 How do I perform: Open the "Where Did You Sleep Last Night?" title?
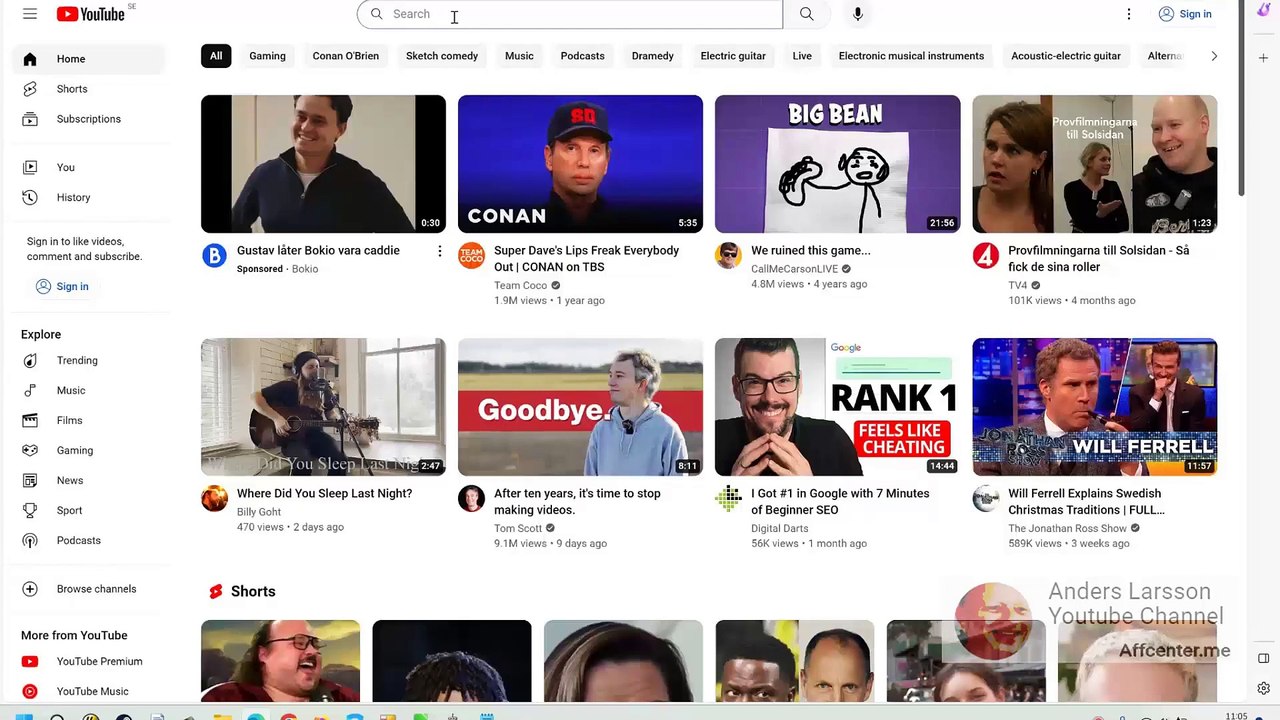click(324, 494)
